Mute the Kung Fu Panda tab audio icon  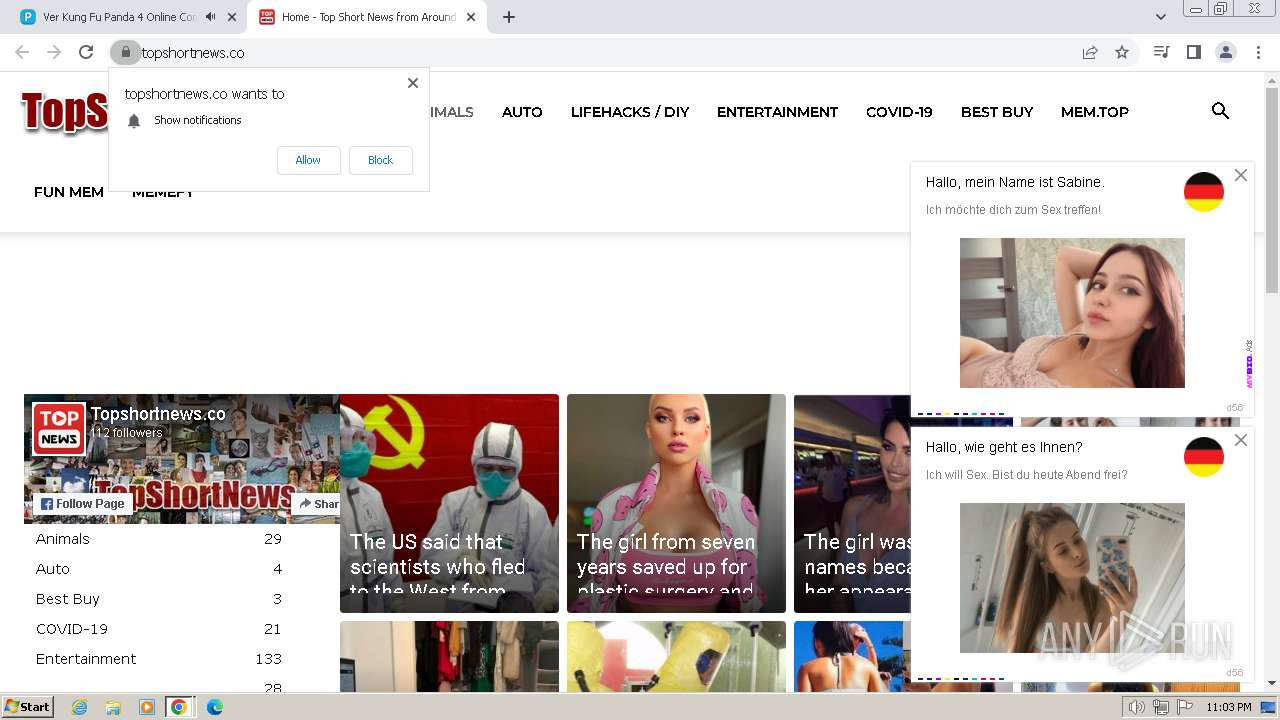[x=211, y=17]
